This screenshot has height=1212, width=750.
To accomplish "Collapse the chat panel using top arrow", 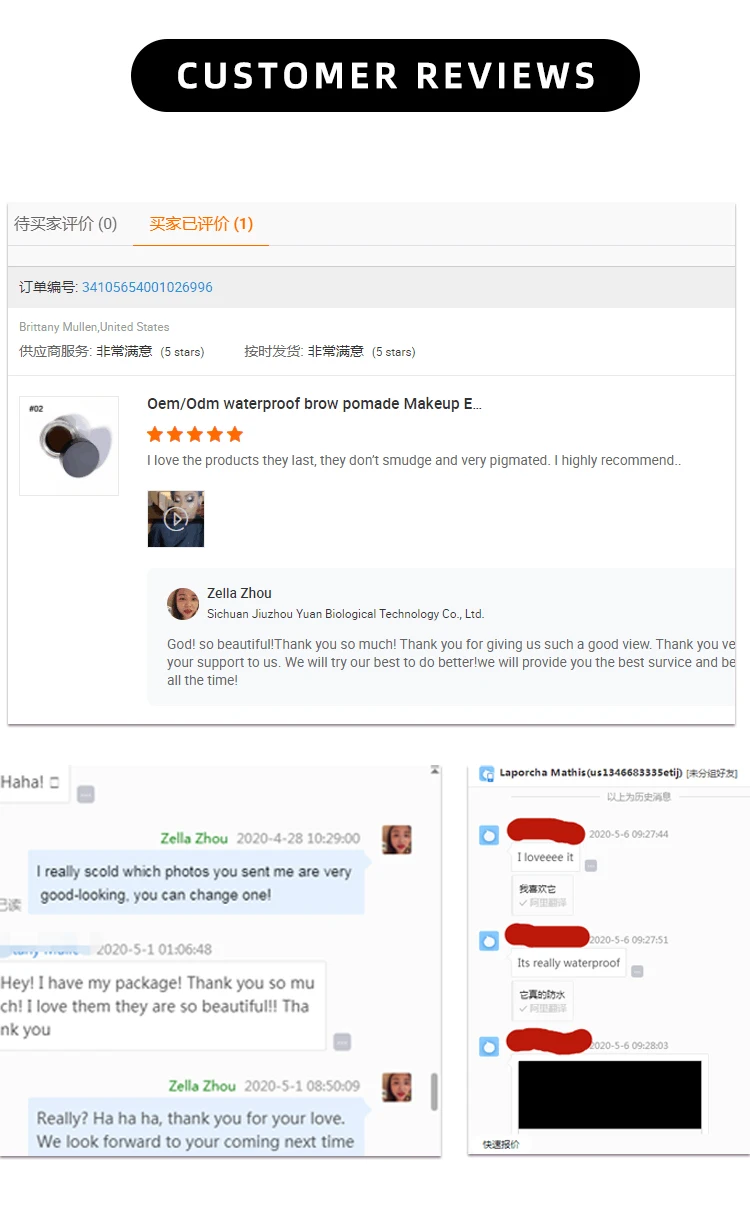I will [435, 770].
